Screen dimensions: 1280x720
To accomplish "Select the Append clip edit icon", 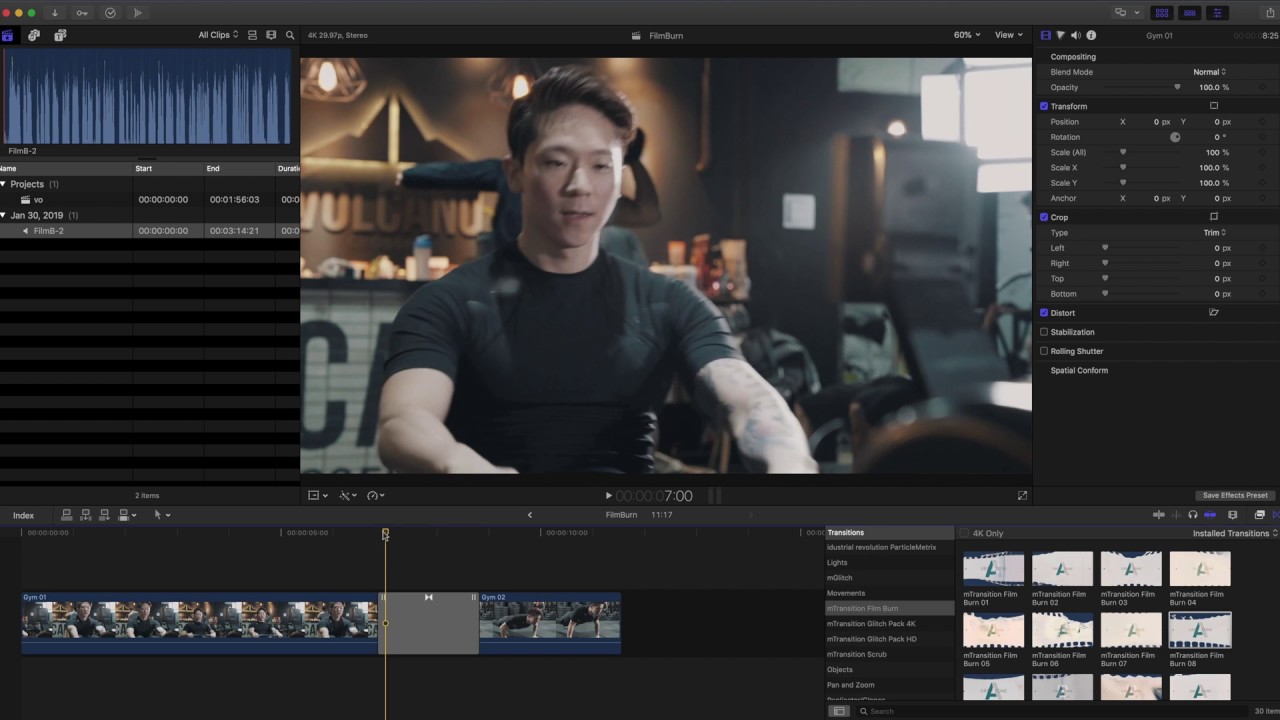I will 103,514.
